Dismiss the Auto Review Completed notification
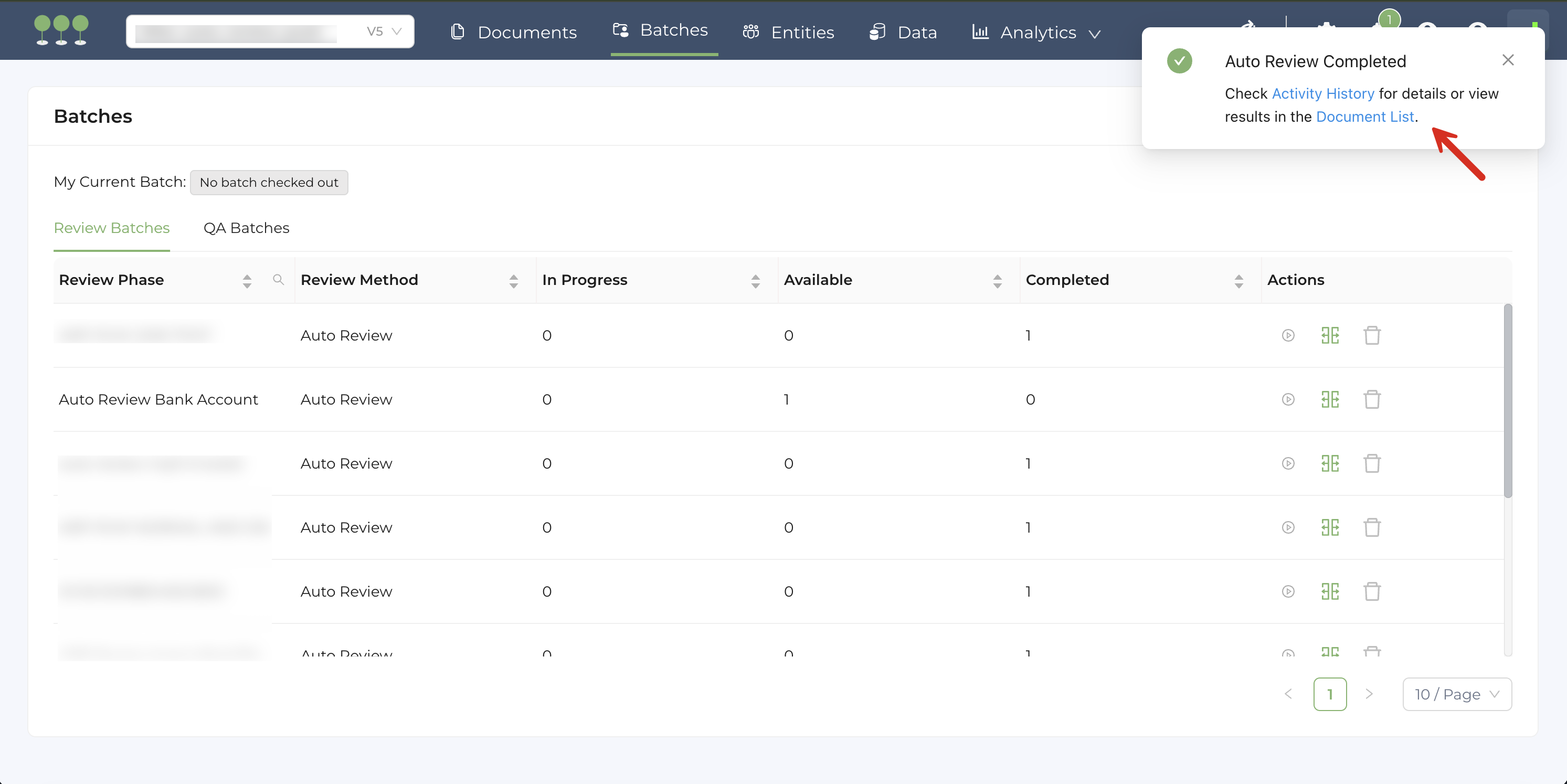The image size is (1567, 784). pyautogui.click(x=1507, y=60)
